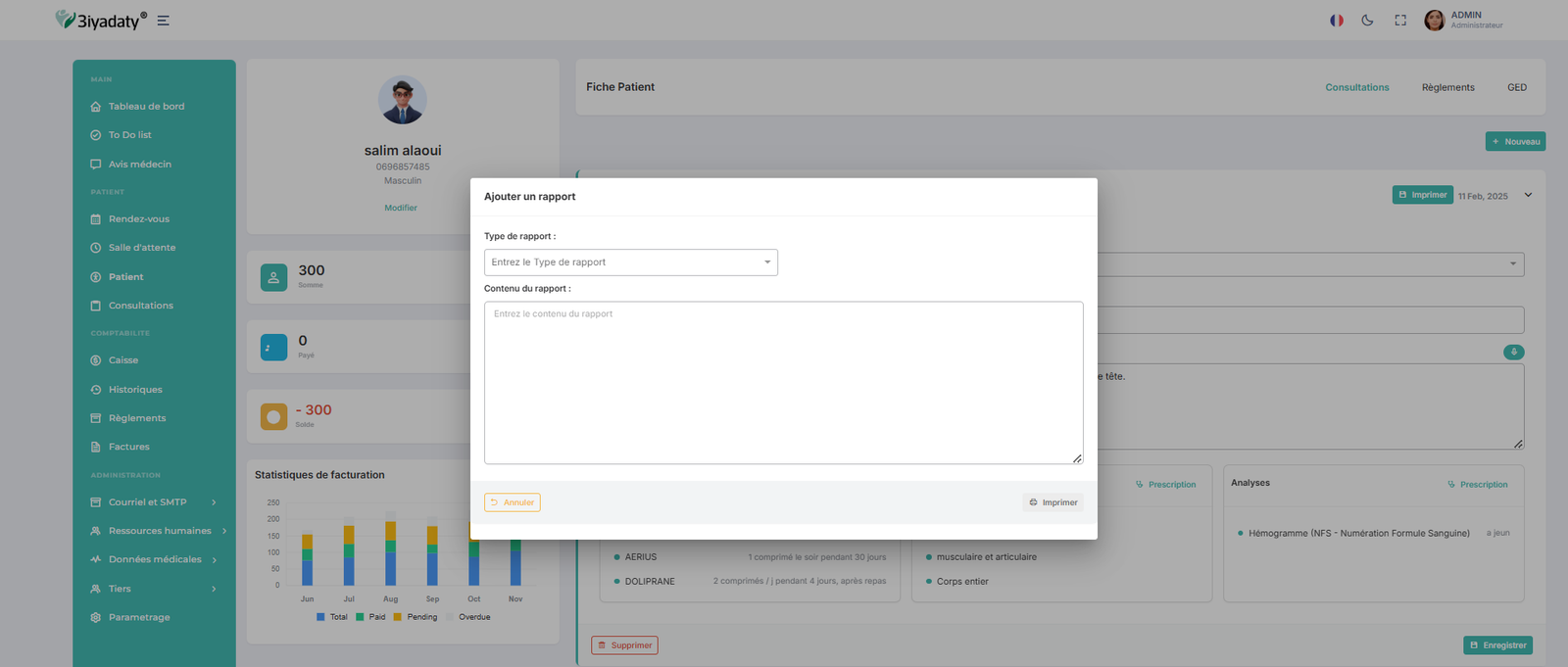Click inside the Contenu du rapport textarea
The height and width of the screenshot is (667, 1568).
point(783,383)
